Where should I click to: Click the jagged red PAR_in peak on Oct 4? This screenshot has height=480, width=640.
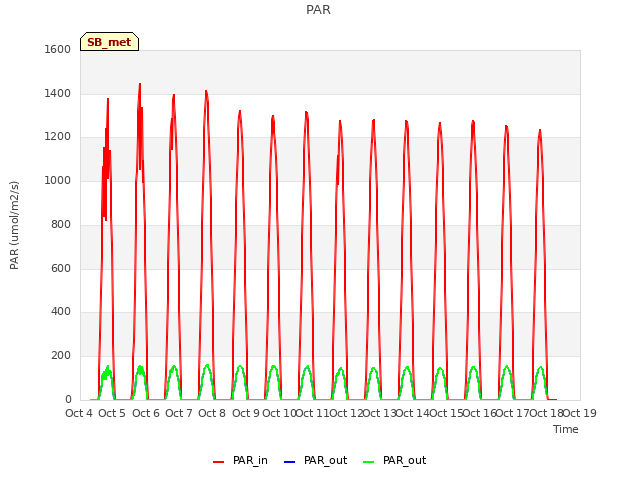[x=108, y=99]
